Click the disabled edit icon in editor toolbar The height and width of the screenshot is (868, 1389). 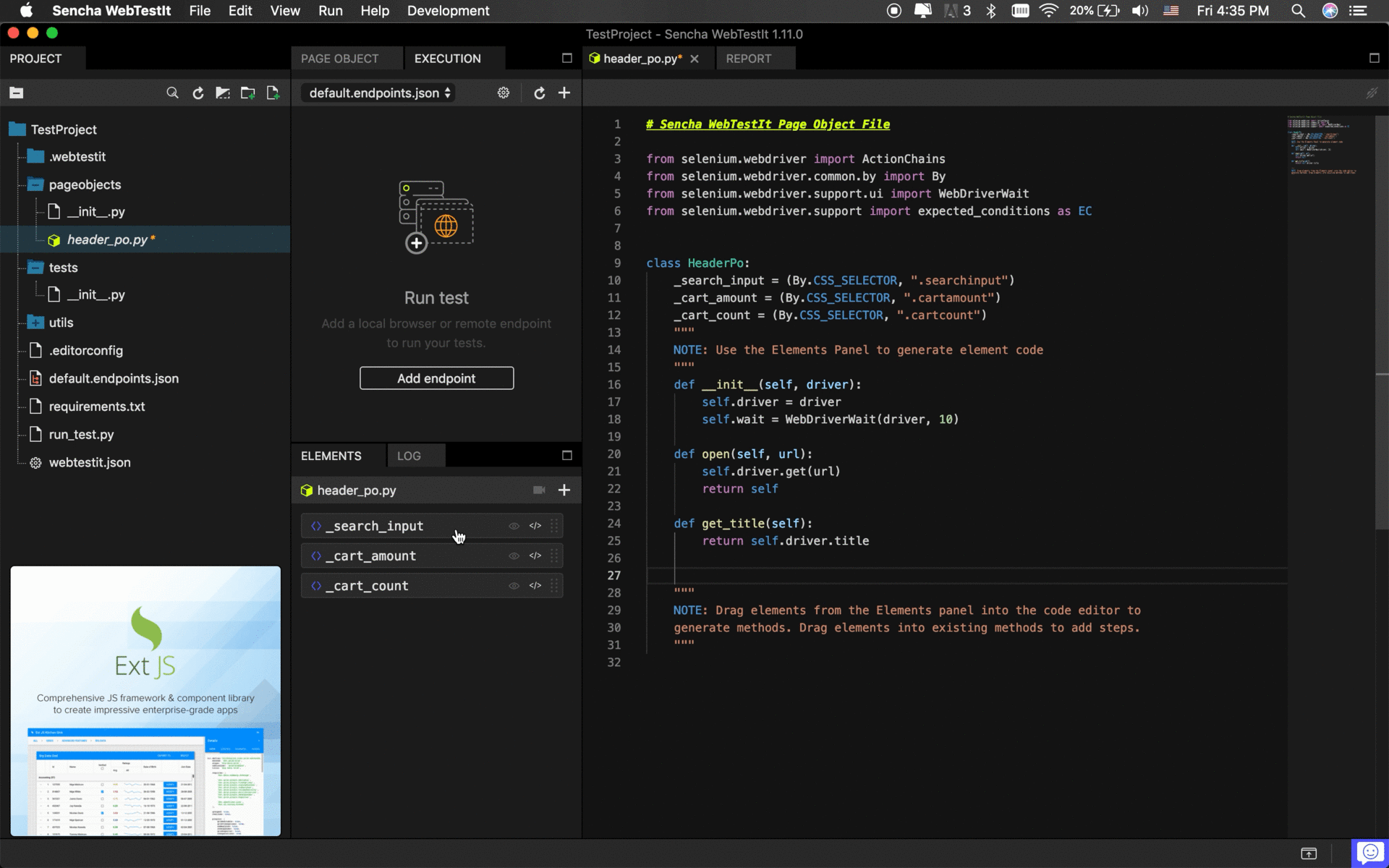[1372, 93]
